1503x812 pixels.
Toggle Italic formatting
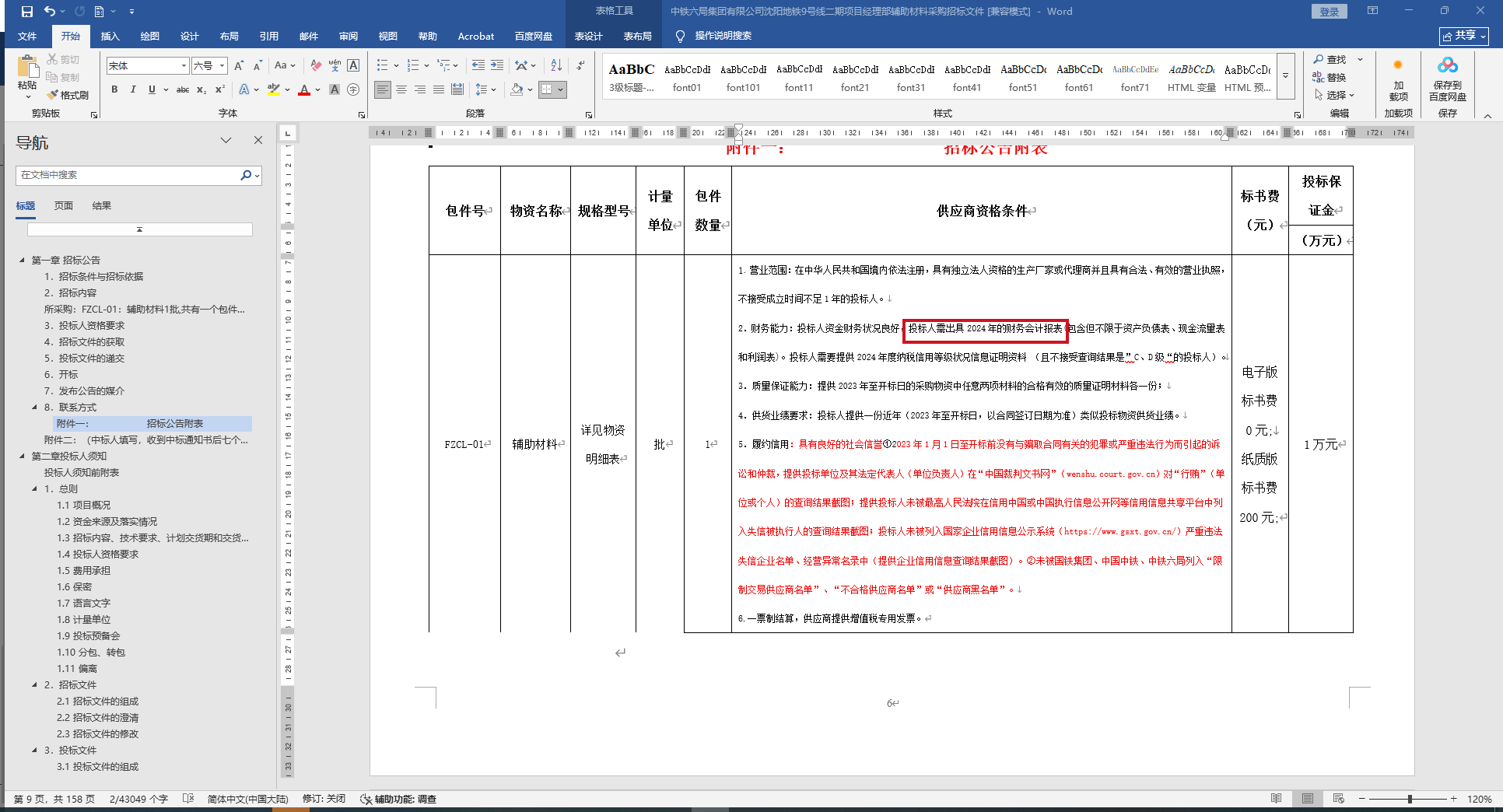pyautogui.click(x=133, y=90)
